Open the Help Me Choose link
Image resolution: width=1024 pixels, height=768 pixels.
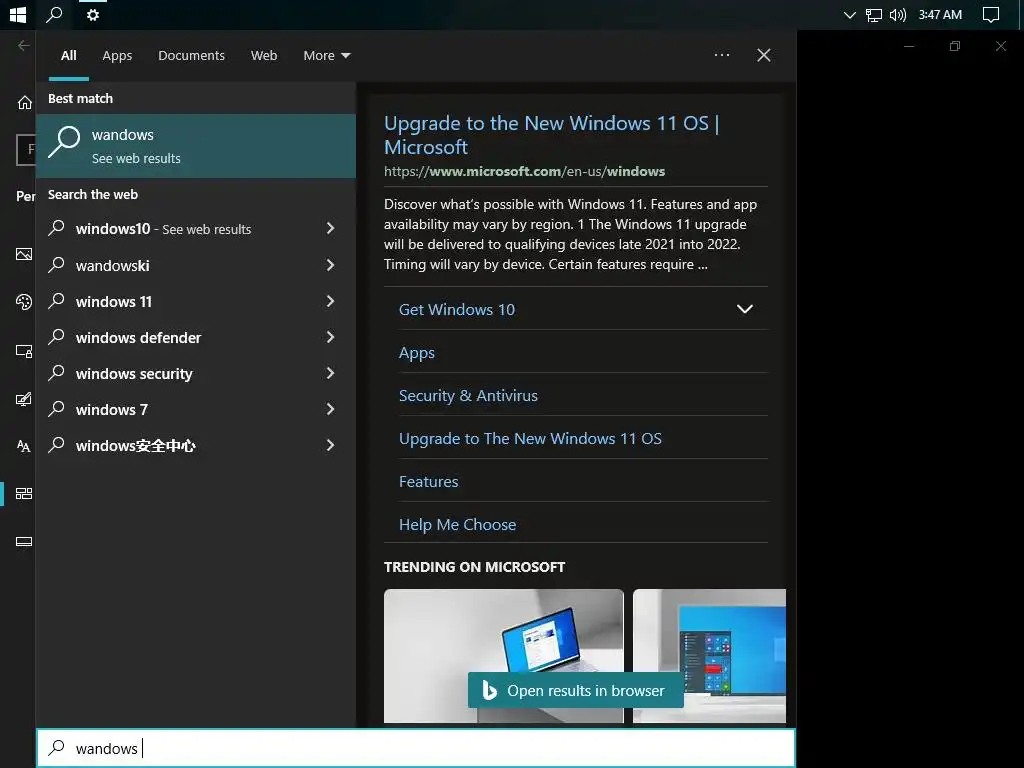(457, 524)
